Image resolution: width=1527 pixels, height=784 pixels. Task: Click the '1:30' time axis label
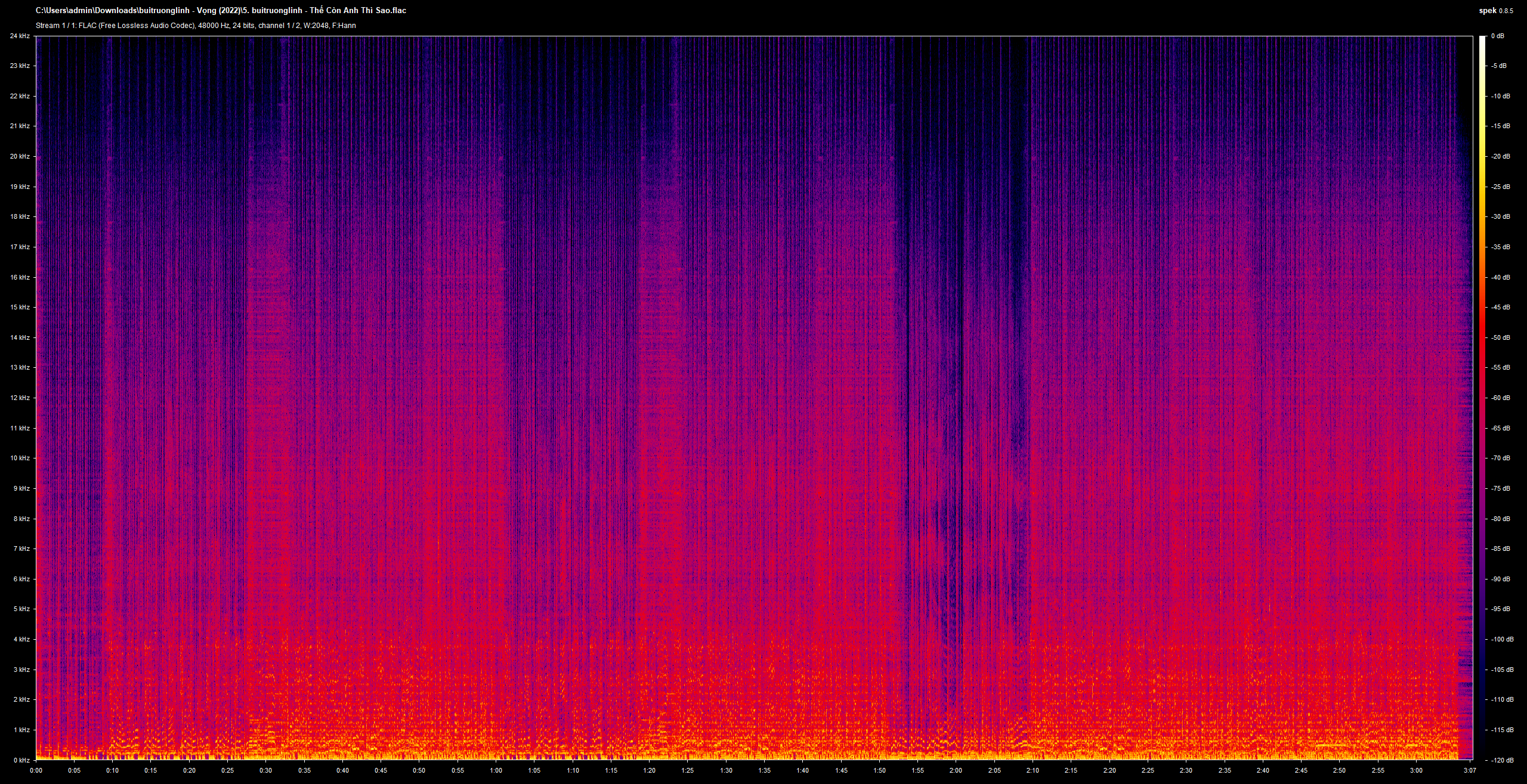[x=726, y=770]
